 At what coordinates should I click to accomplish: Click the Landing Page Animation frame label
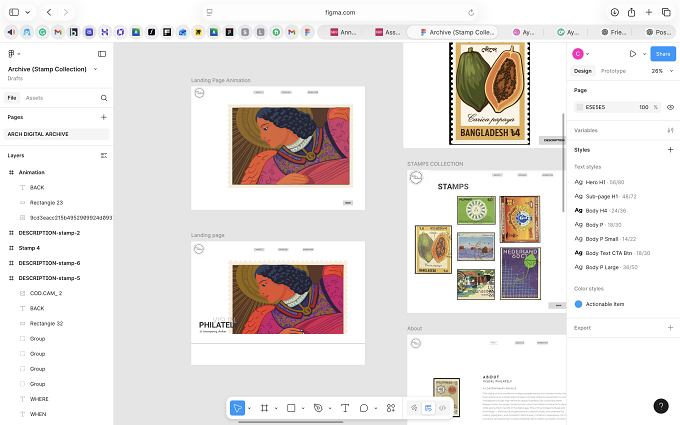[221, 80]
